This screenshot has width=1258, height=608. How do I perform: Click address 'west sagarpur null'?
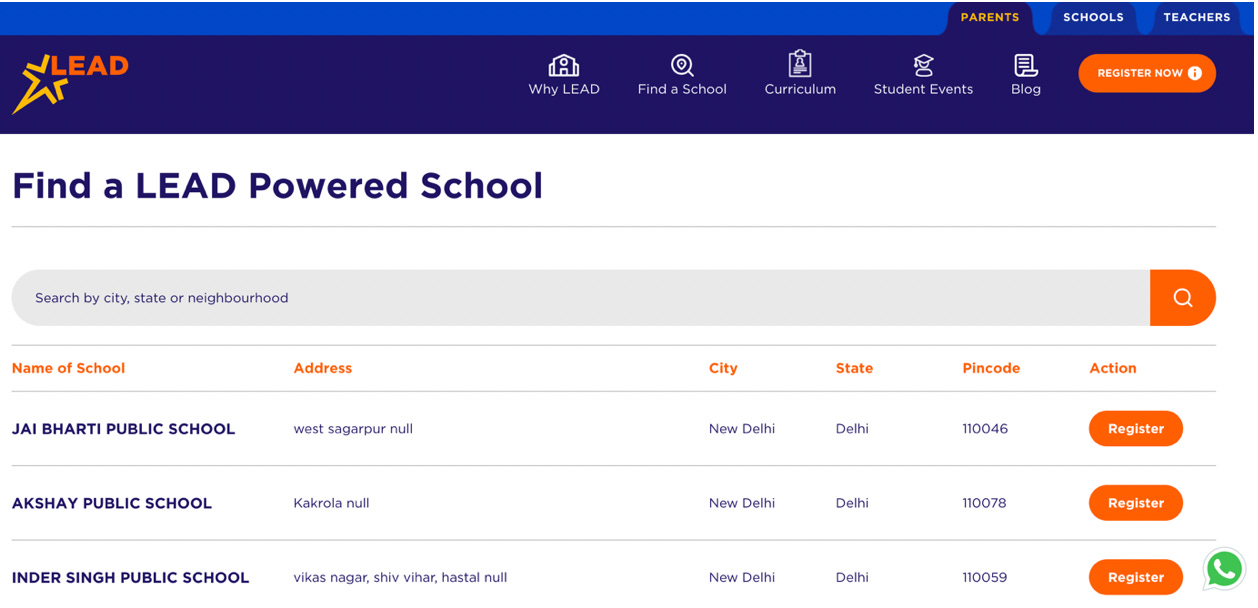[x=353, y=429]
